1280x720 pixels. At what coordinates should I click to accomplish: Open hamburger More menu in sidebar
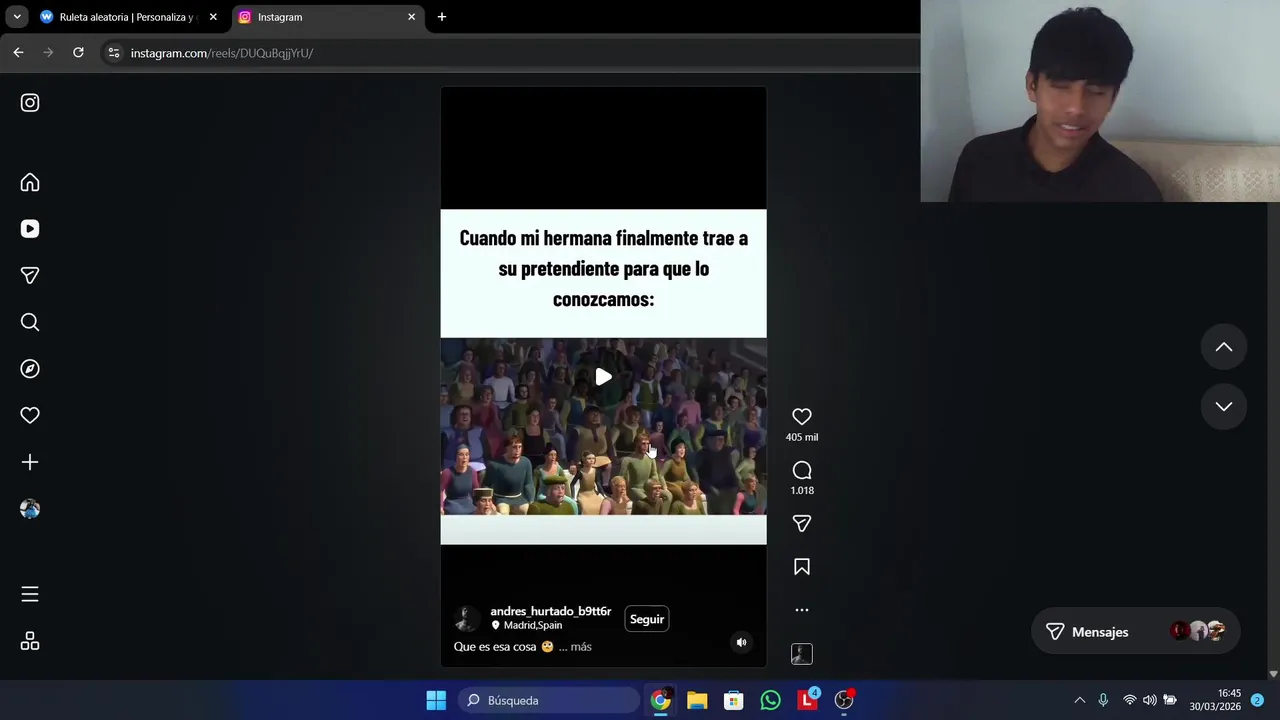coord(30,594)
